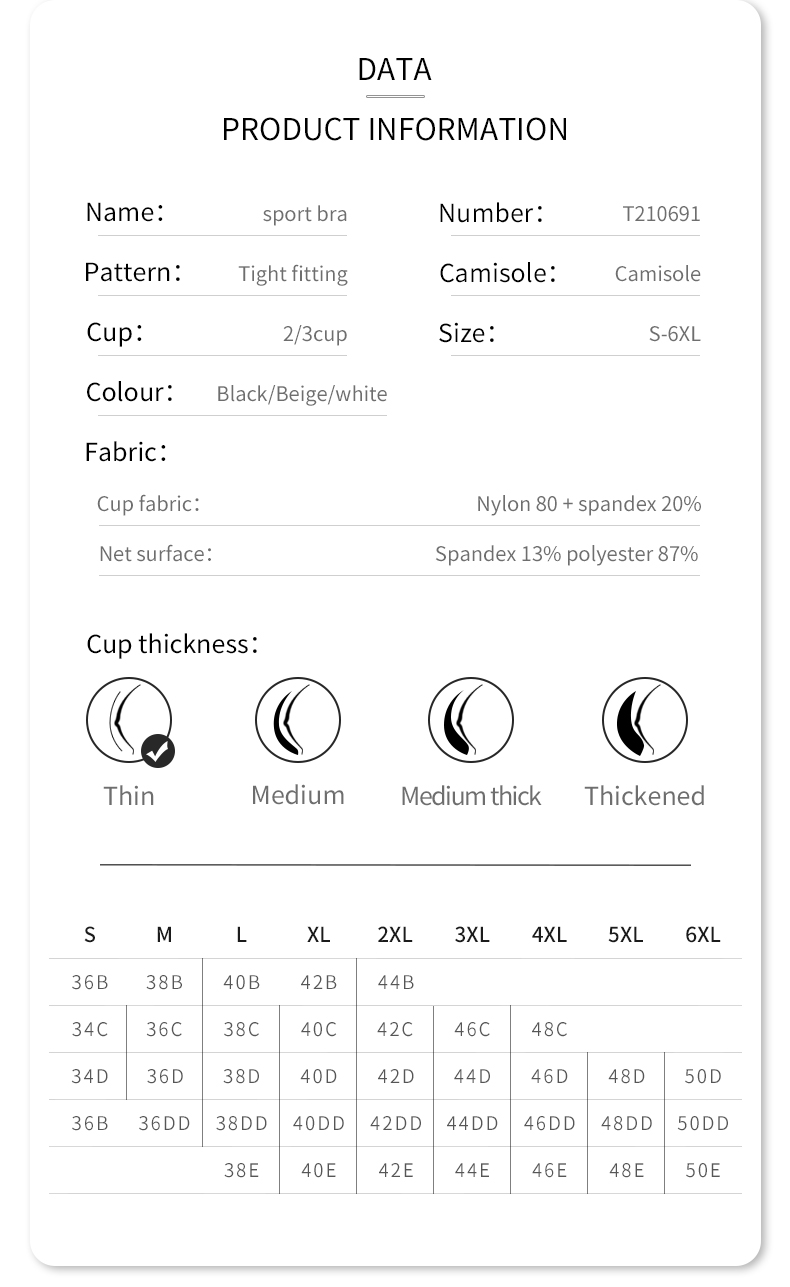Click the Thin cup thickness icon

coord(128,719)
